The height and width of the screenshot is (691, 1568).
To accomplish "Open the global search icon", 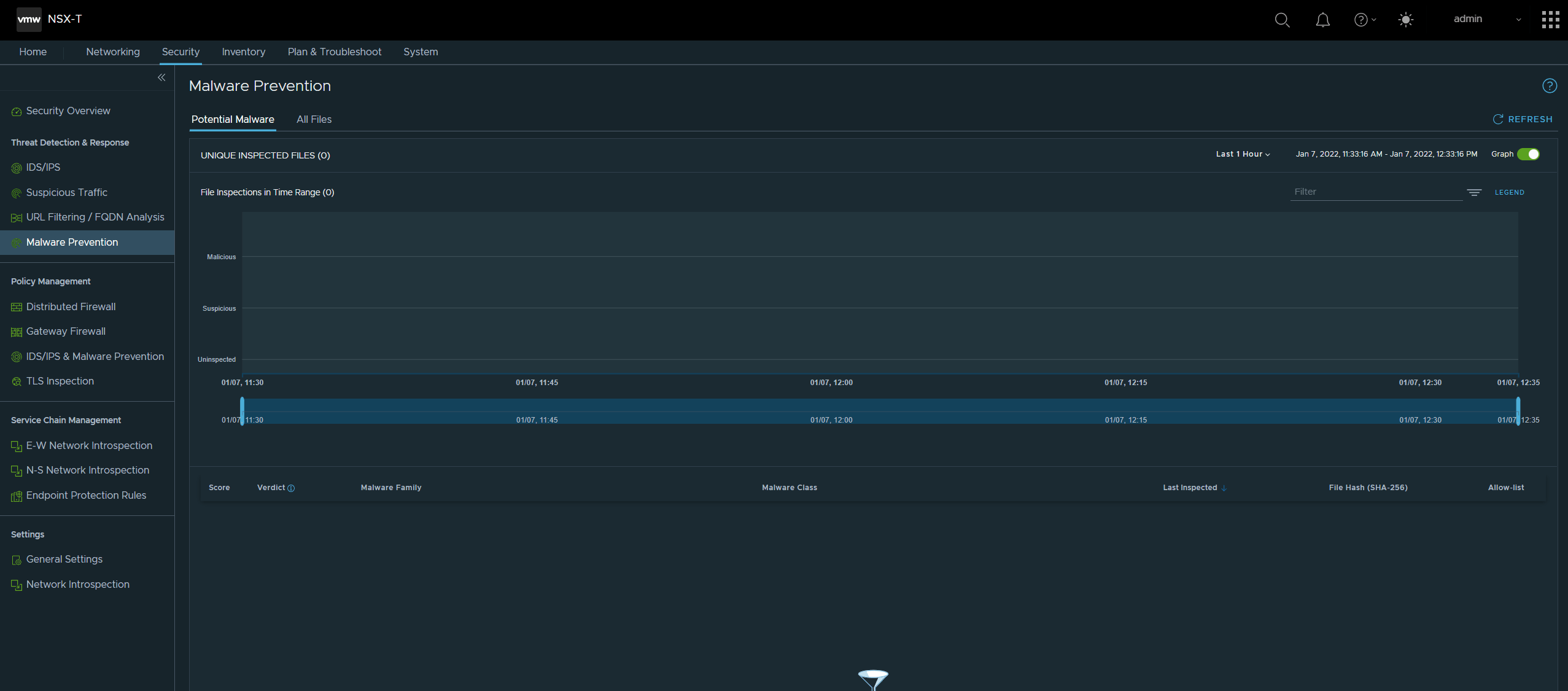I will pyautogui.click(x=1282, y=20).
